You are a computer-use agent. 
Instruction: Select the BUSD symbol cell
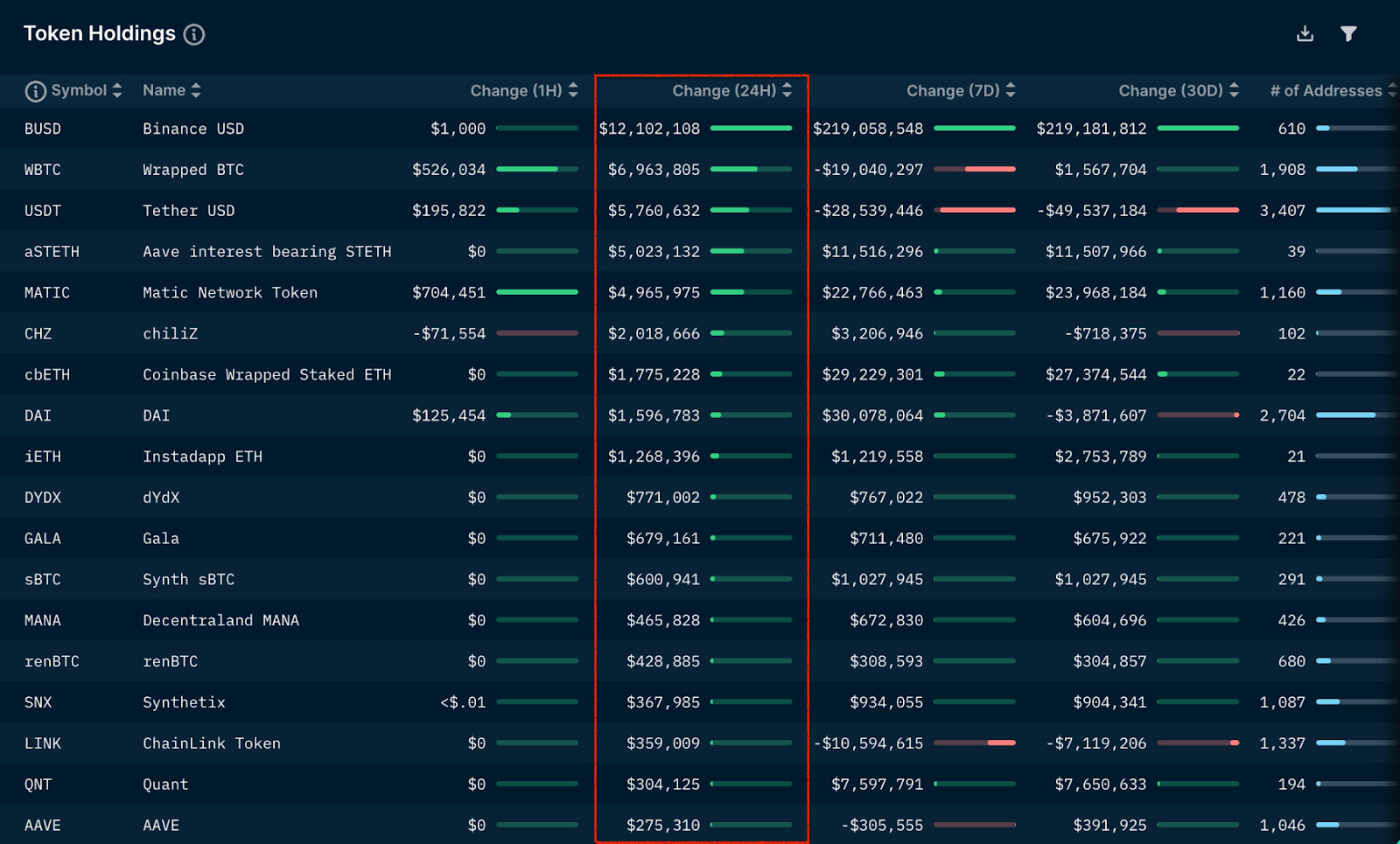pos(43,129)
